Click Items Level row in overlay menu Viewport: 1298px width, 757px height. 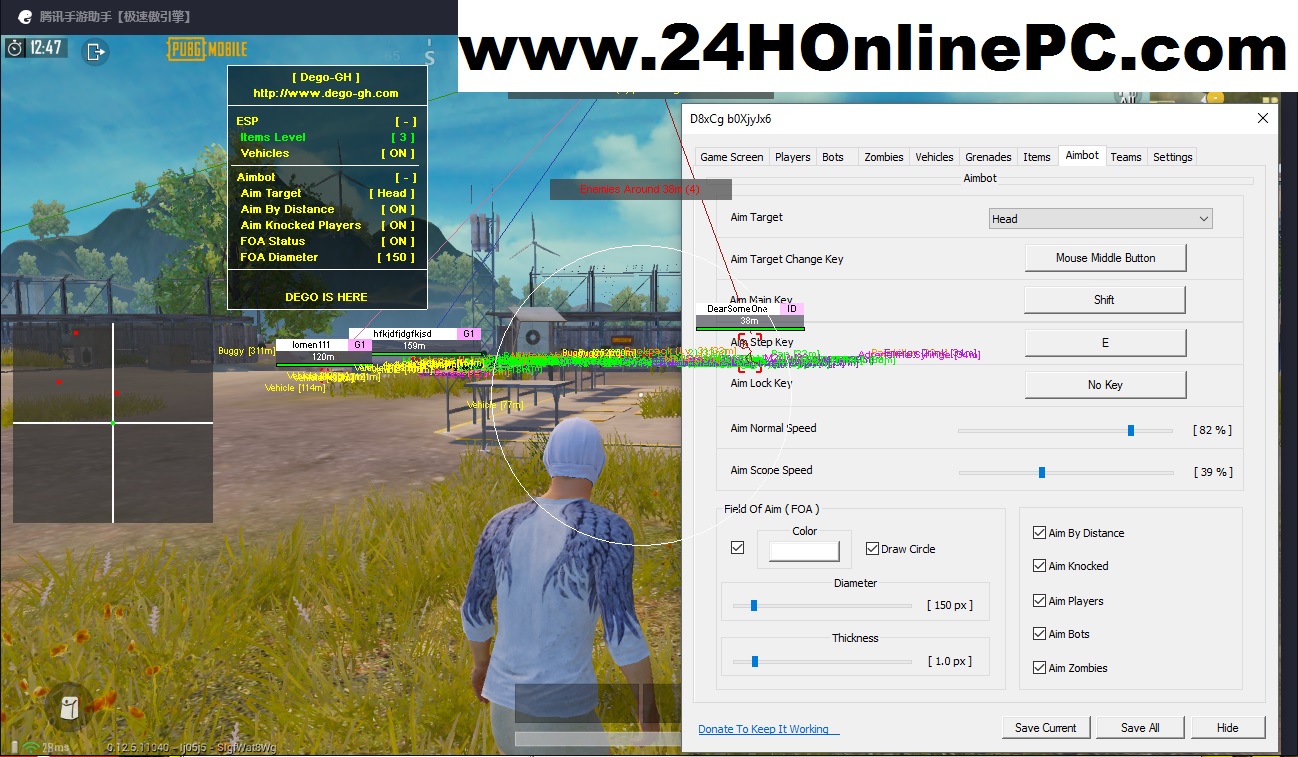(x=327, y=137)
